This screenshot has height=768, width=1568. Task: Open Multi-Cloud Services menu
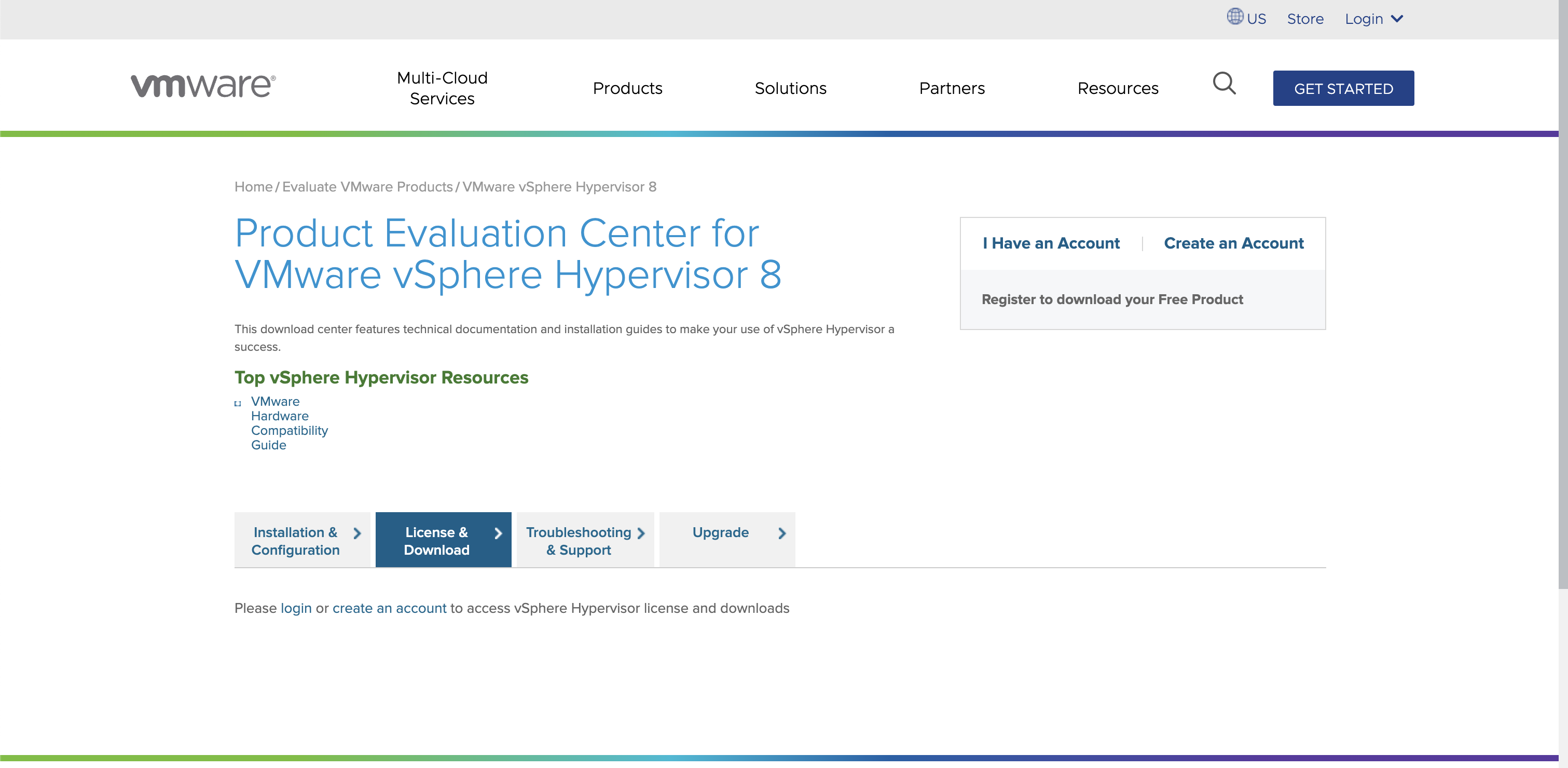[442, 88]
